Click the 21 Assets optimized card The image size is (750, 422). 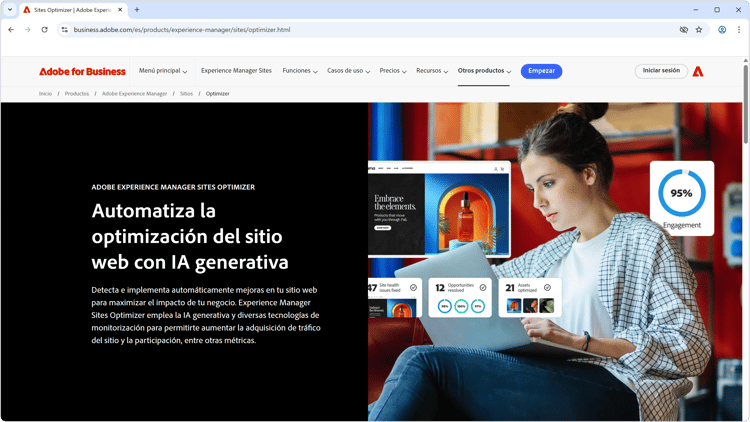(530, 297)
